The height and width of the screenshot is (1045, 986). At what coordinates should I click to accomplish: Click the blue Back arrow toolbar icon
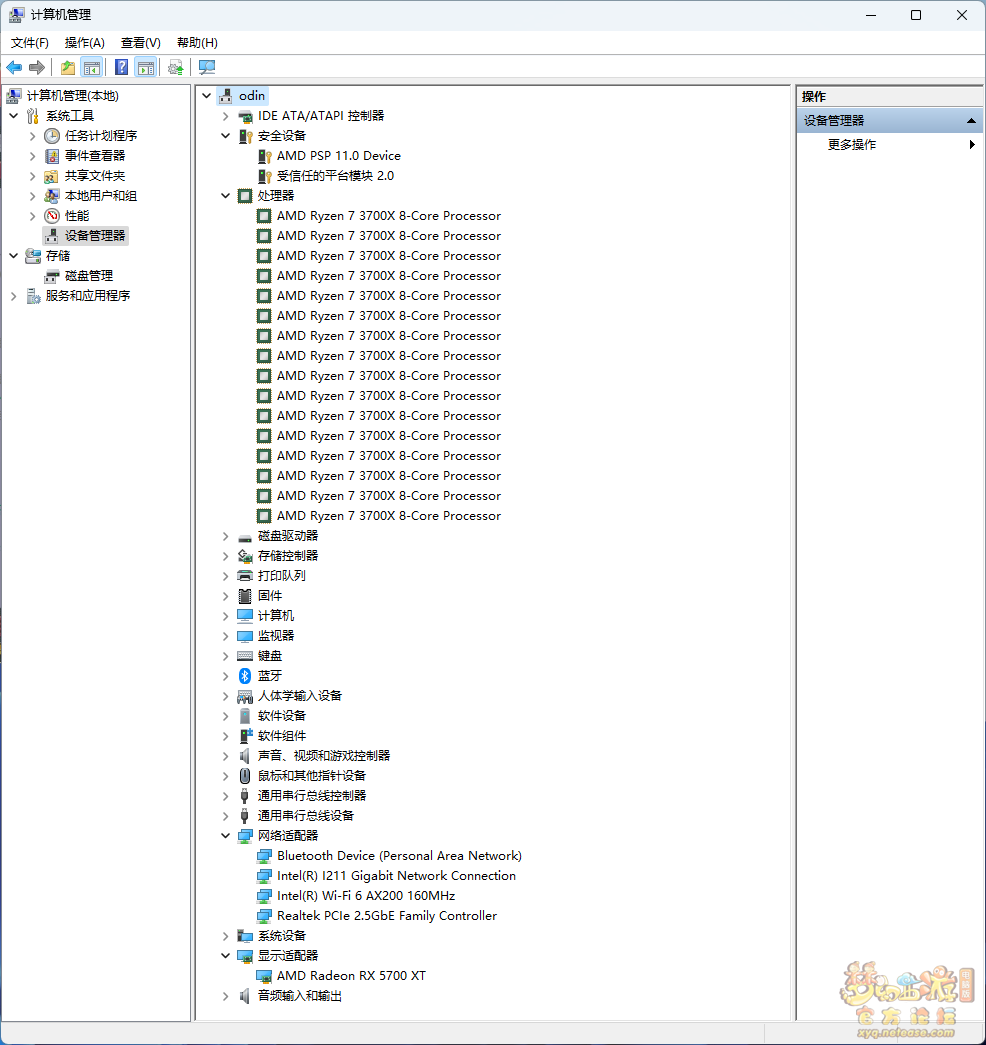point(14,67)
